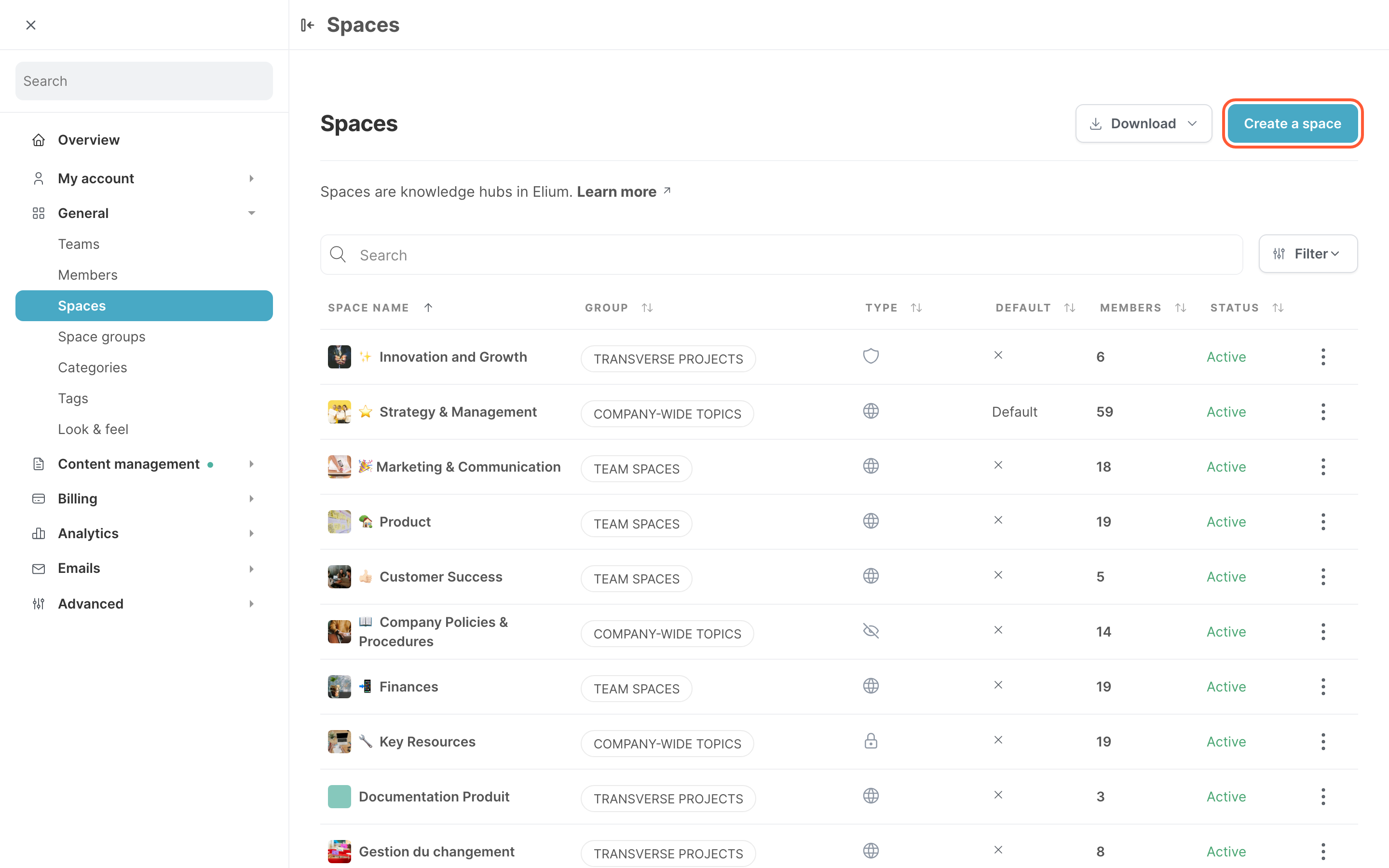Collapse the sidebar using the panel arrow icon
Viewport: 1389px width, 868px height.
[308, 25]
